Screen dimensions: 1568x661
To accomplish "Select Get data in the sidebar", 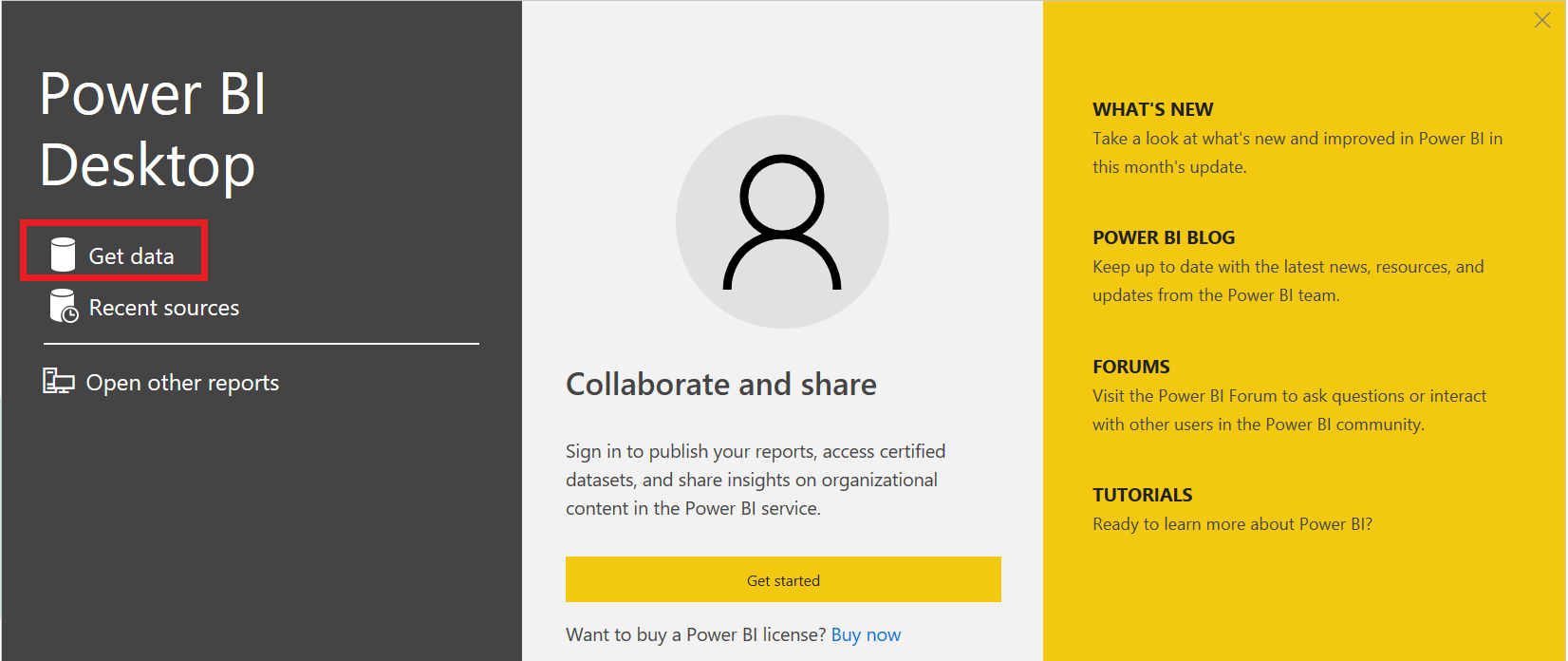I will tap(132, 255).
